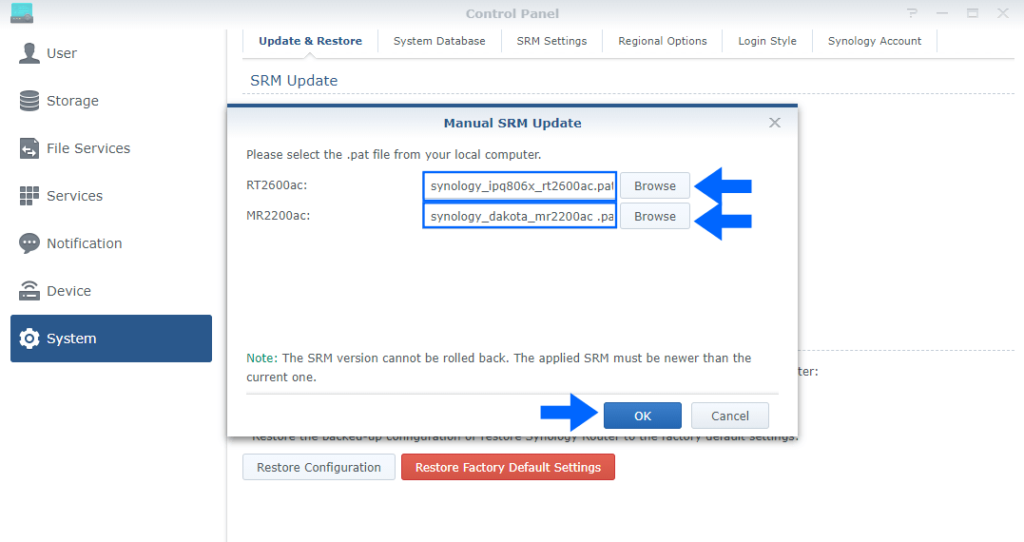
Task: Click the 'Note:' rollback warning text
Action: pyautogui.click(x=499, y=368)
